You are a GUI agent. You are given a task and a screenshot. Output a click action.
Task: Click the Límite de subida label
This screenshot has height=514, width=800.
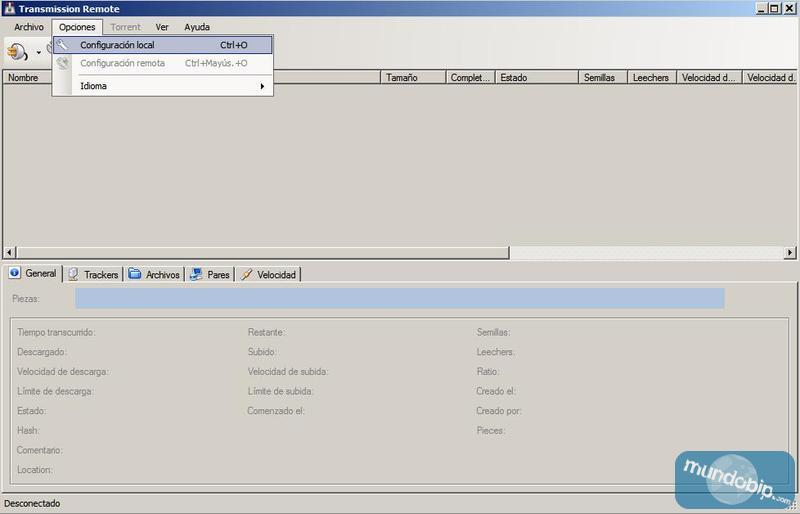click(x=281, y=391)
